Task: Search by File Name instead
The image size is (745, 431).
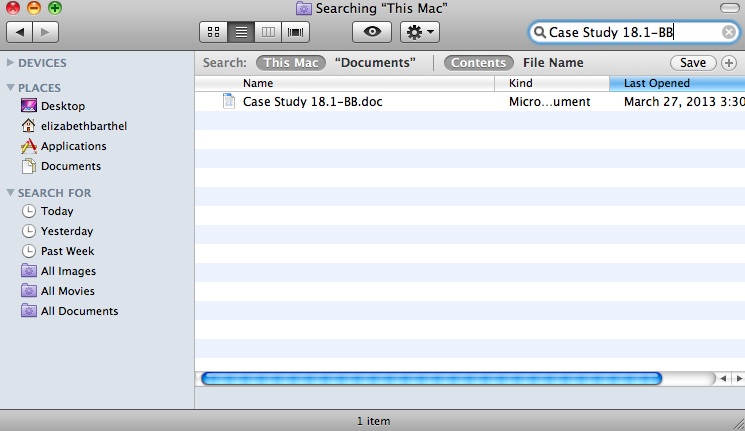Action: (x=553, y=63)
